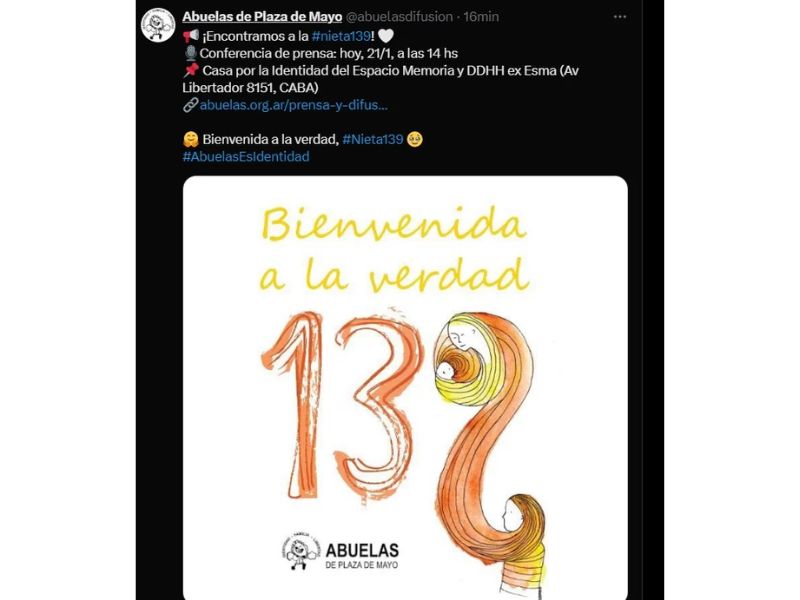
Task: Click the megaphone emoji before ¡Encontramos
Action: click(x=191, y=36)
